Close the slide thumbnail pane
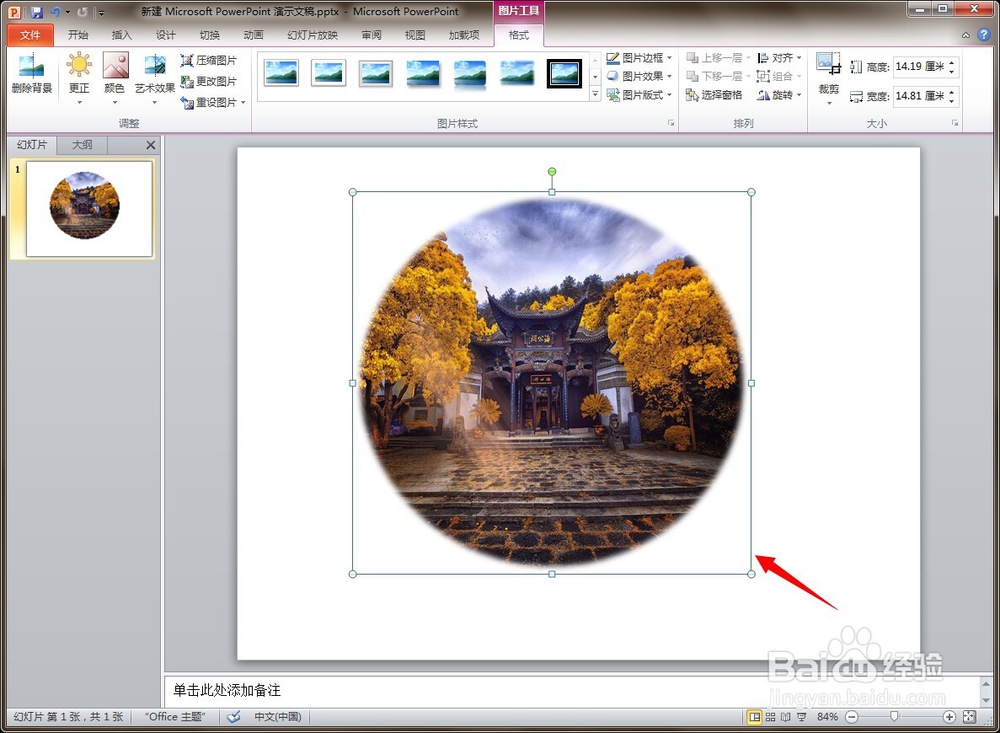 [151, 145]
